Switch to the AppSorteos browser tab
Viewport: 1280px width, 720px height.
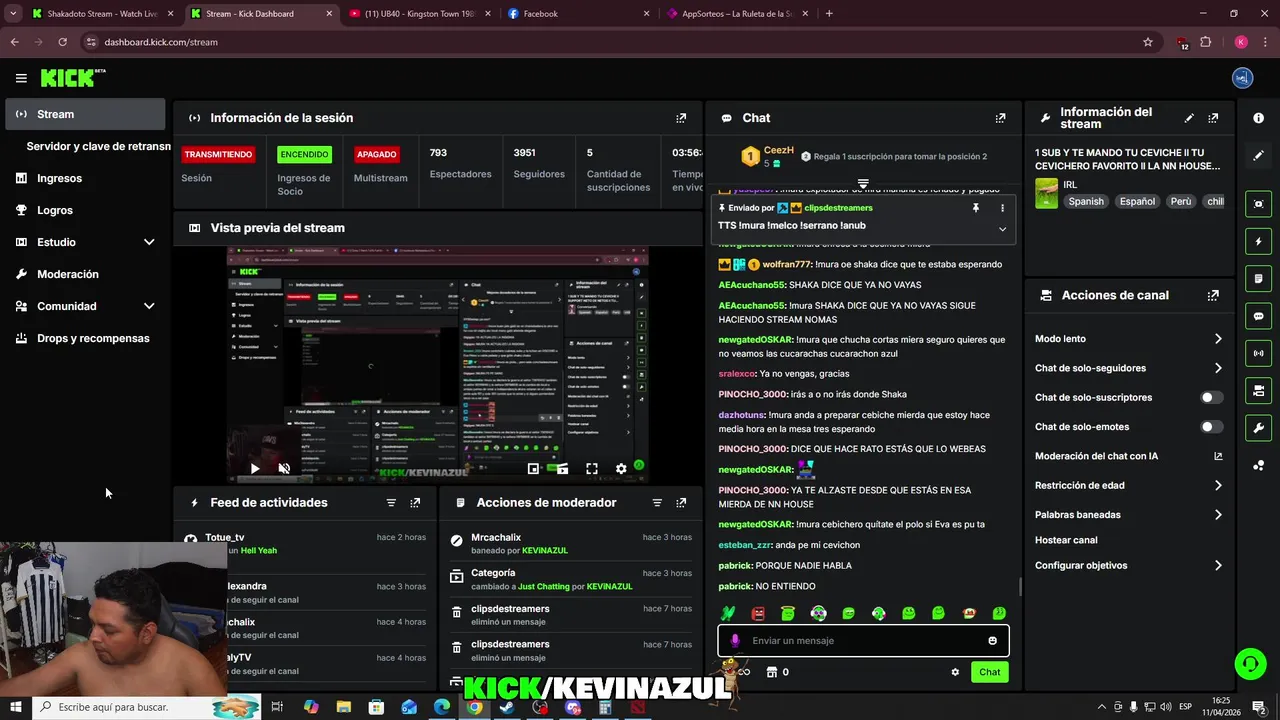(736, 14)
